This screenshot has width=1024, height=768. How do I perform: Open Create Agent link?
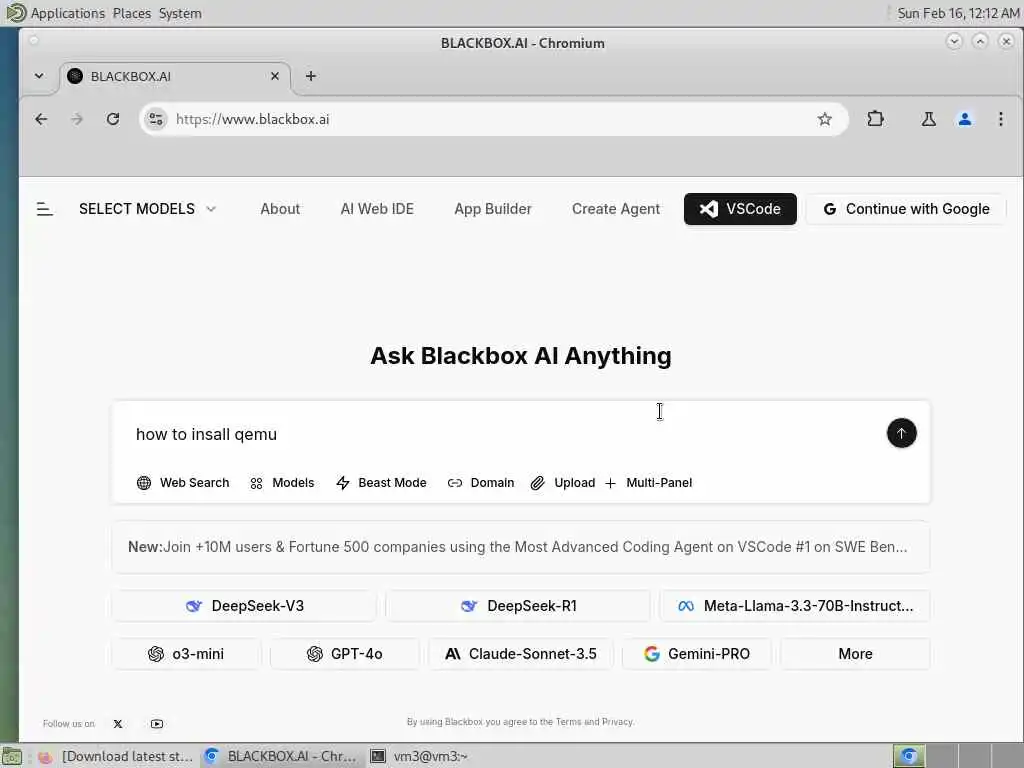[616, 209]
